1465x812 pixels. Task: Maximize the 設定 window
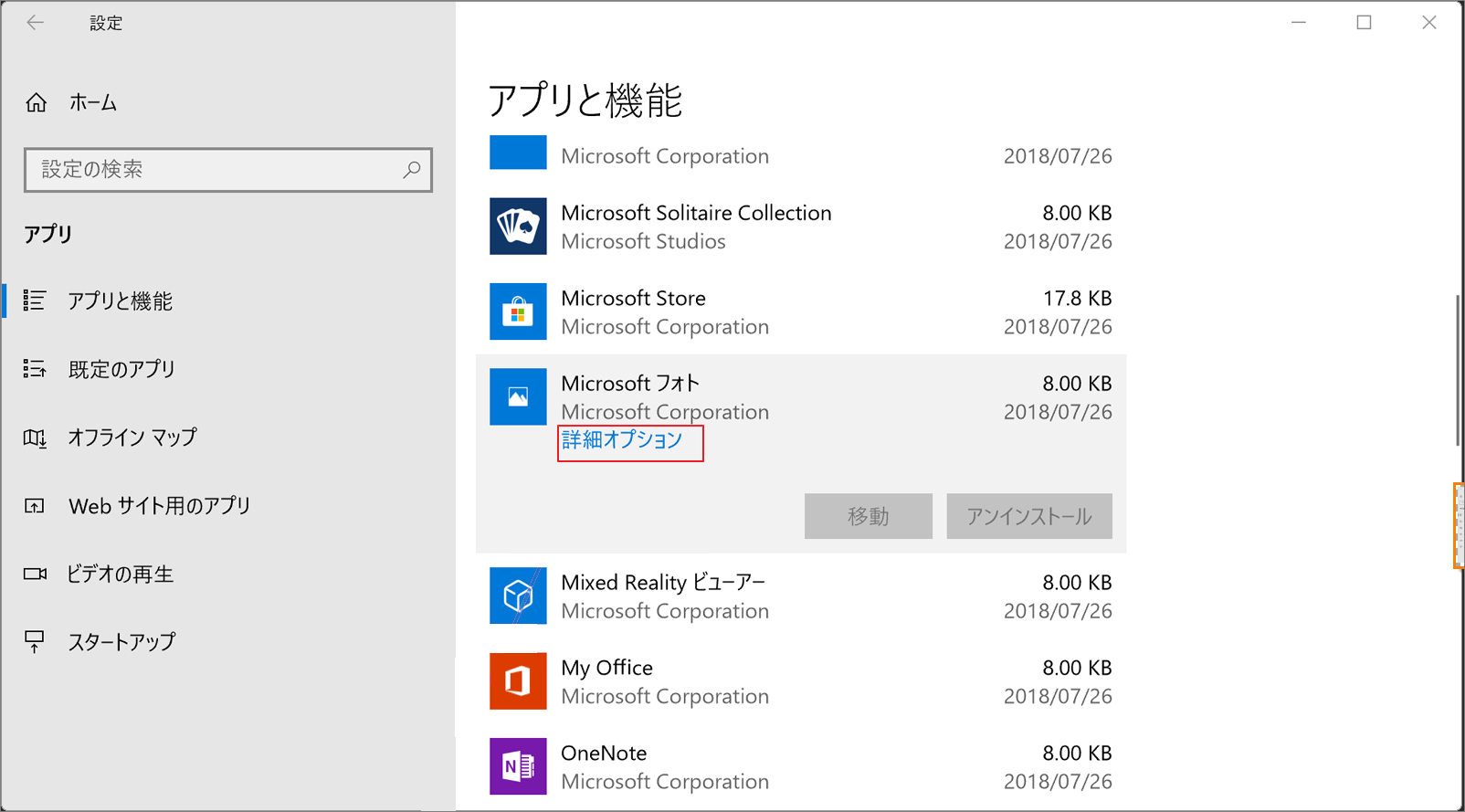[x=1364, y=23]
